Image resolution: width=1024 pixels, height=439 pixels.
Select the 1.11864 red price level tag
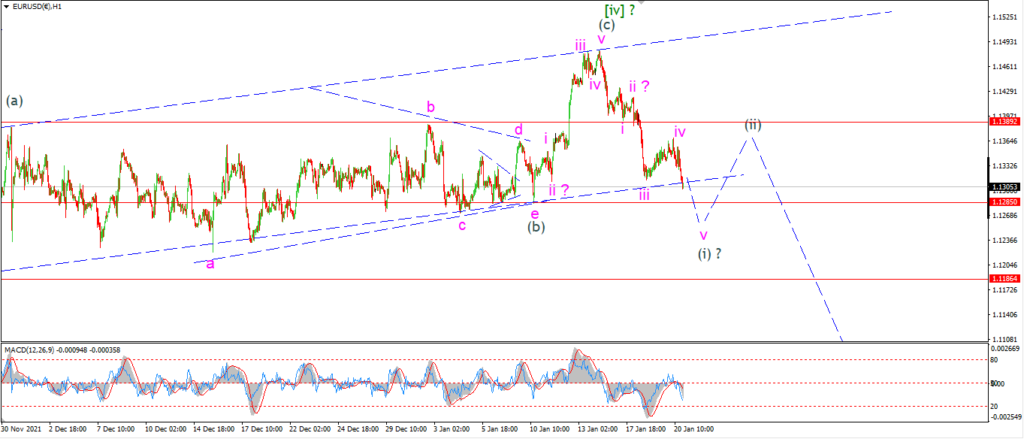coord(1002,278)
